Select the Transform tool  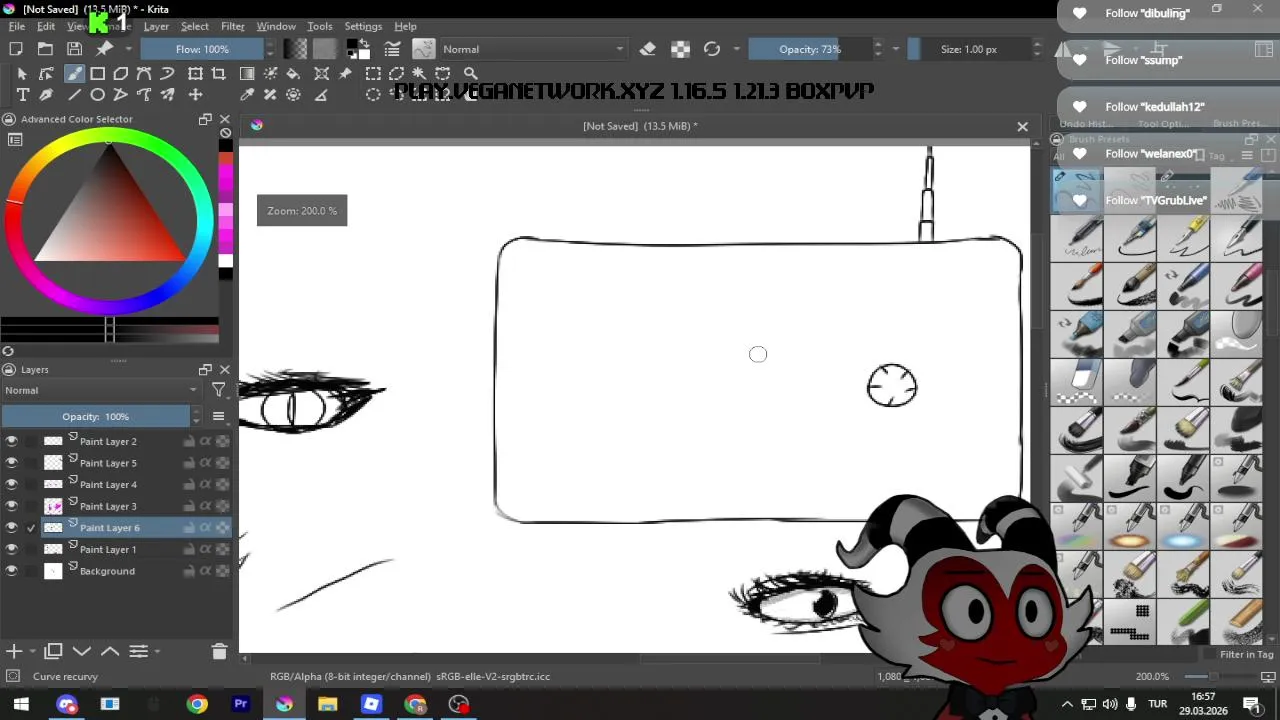(x=195, y=73)
